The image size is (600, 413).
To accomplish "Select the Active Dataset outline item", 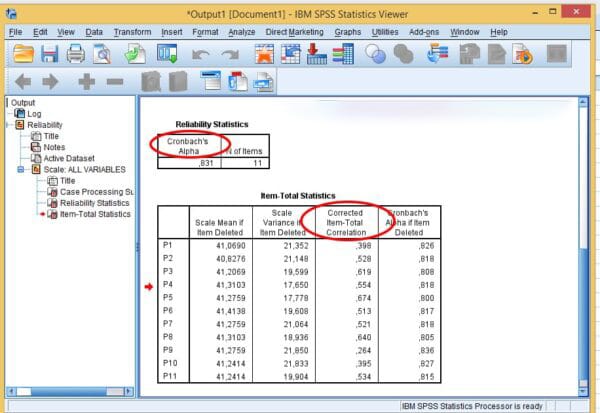I will click(69, 158).
